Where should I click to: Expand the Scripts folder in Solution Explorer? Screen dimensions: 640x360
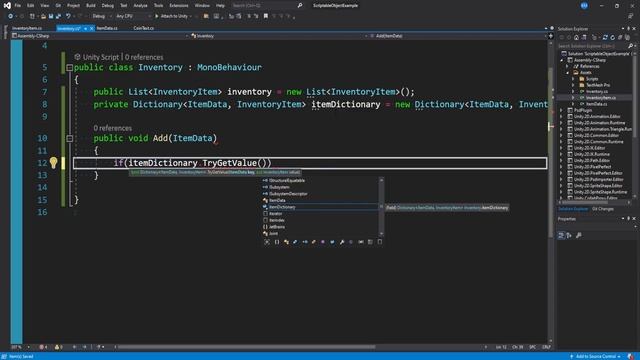573,79
